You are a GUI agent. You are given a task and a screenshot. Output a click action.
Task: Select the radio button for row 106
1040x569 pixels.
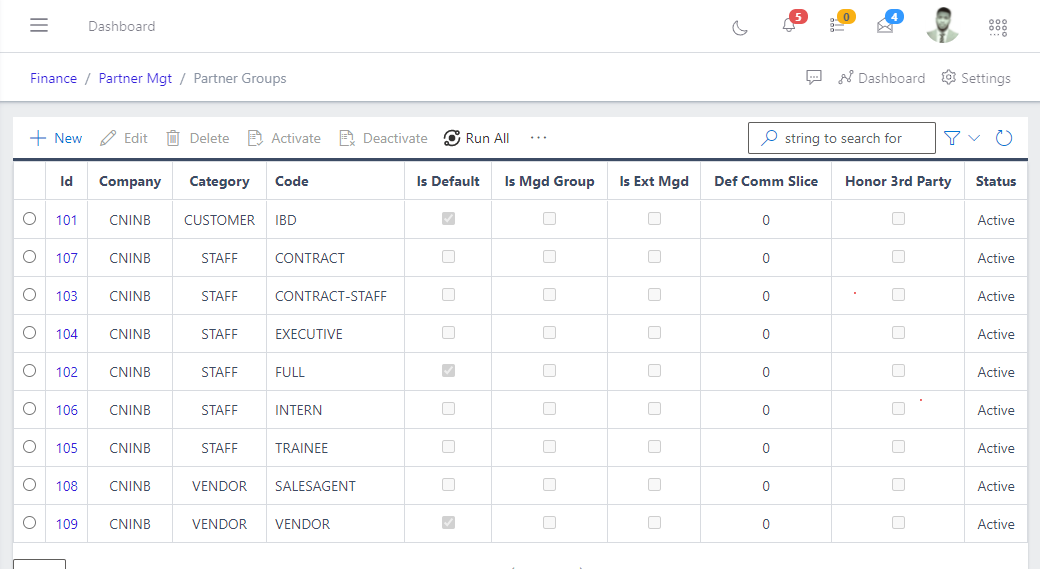tap(29, 409)
